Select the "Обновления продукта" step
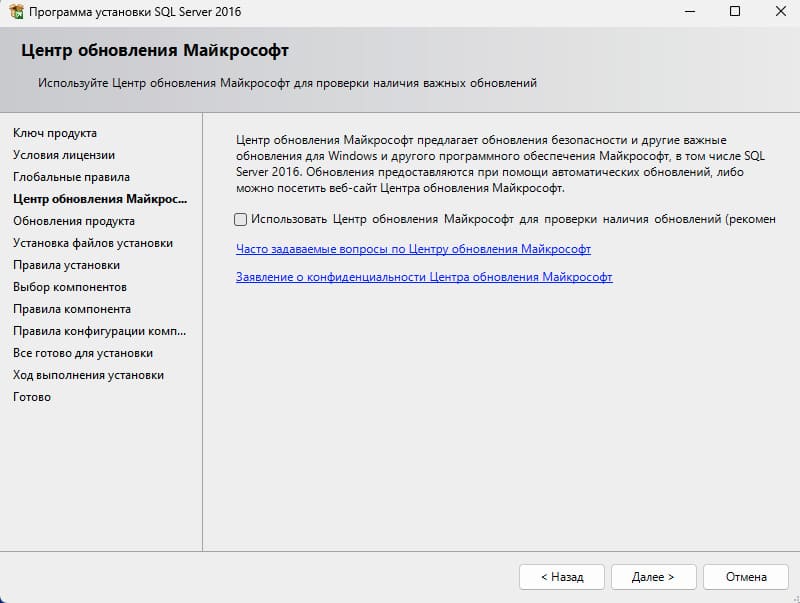This screenshot has height=603, width=800. [74, 221]
